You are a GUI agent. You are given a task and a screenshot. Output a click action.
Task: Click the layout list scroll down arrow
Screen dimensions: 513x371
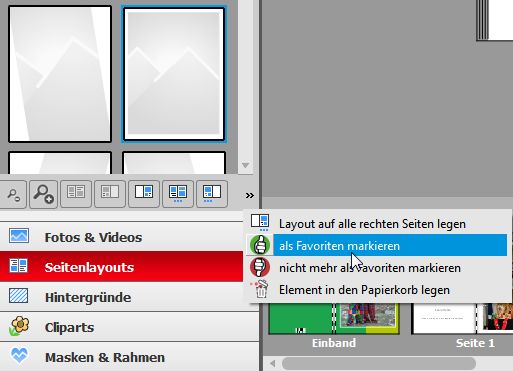pos(246,165)
